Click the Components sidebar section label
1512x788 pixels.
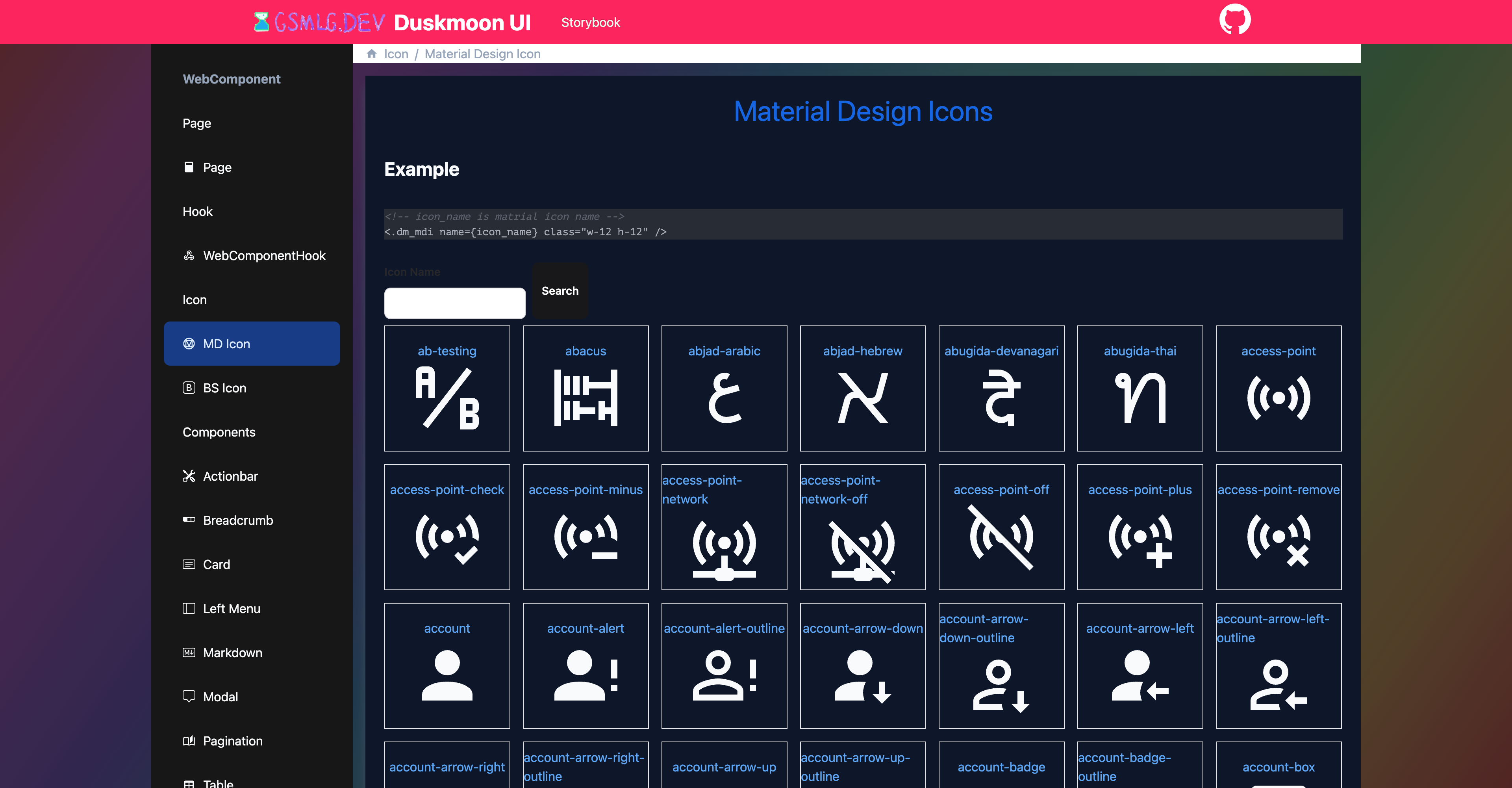pos(219,432)
